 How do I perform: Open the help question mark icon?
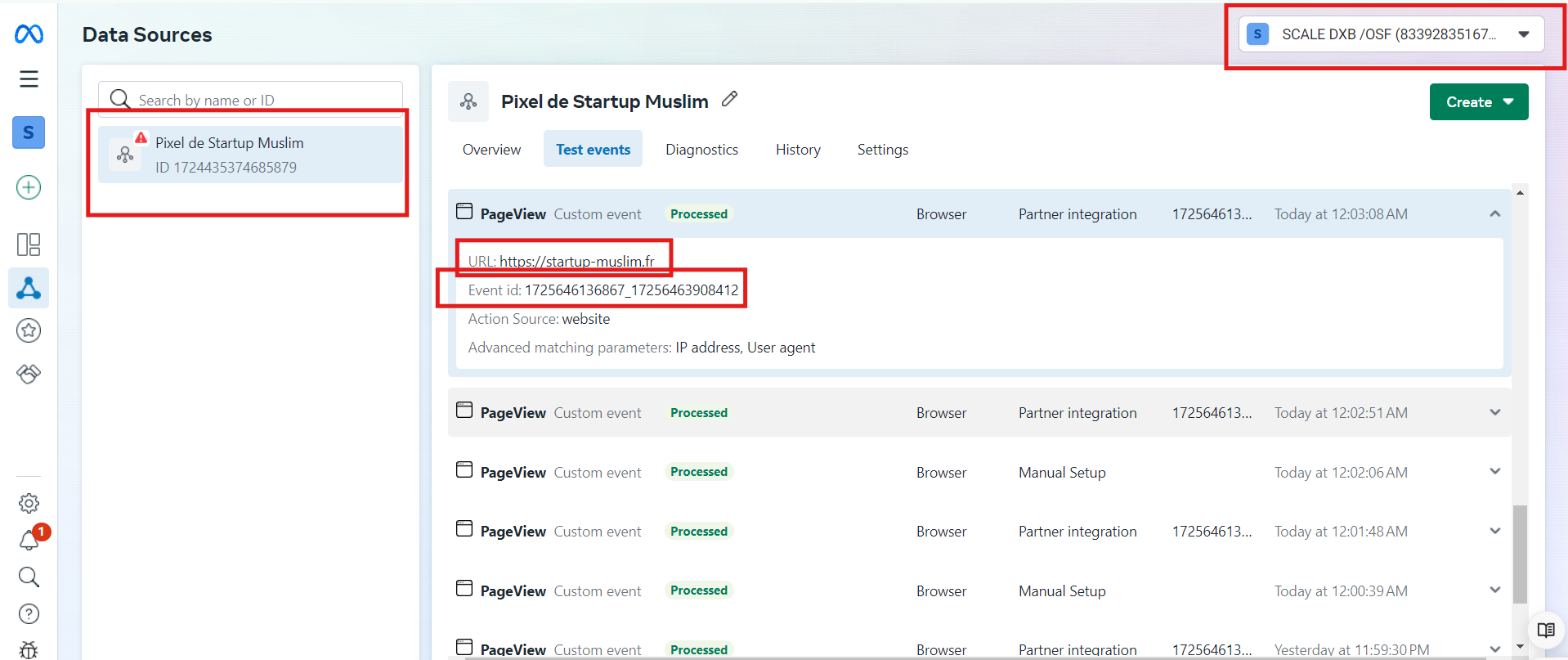(29, 614)
